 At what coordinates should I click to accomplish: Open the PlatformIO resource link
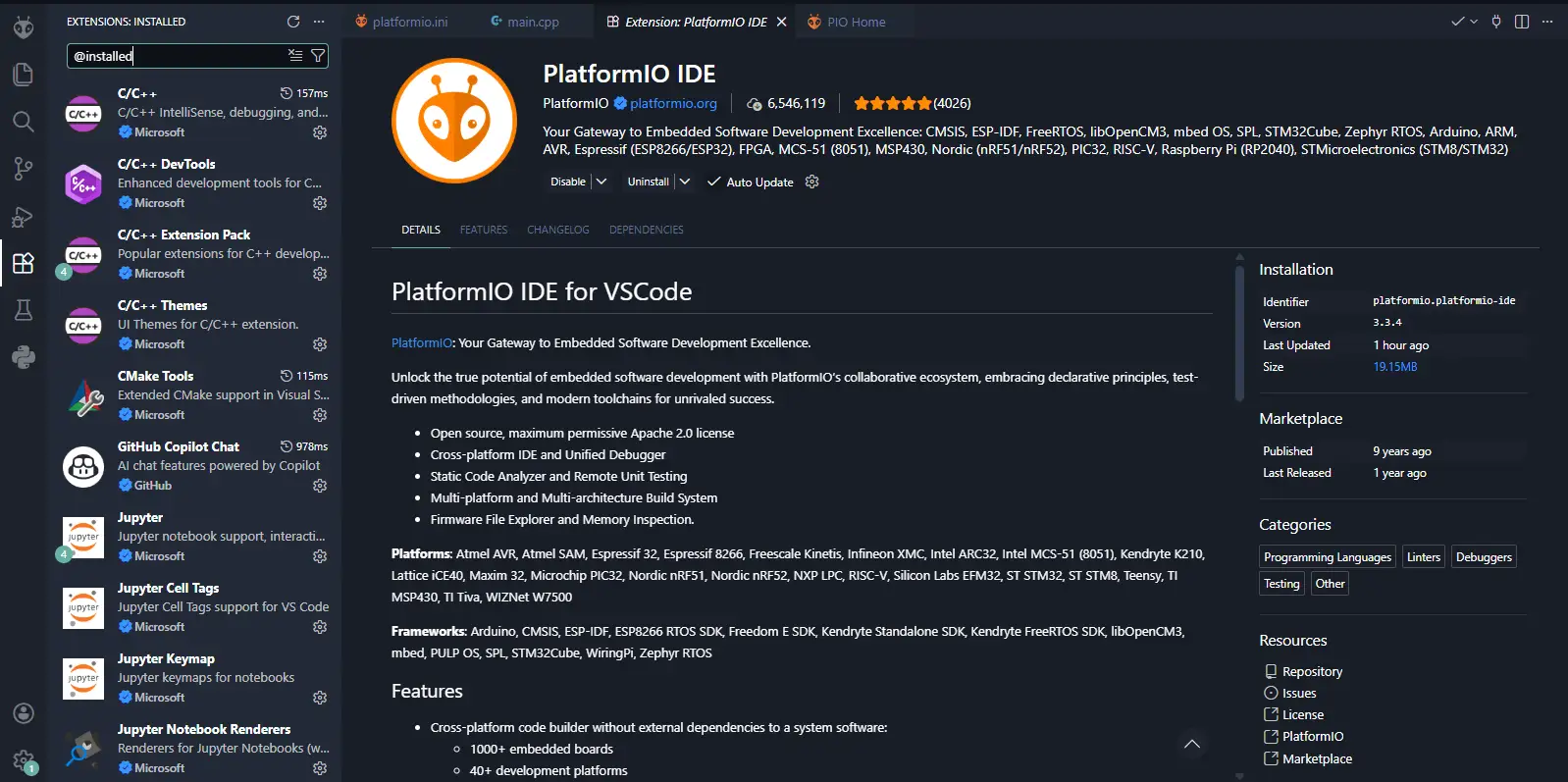tap(1313, 737)
